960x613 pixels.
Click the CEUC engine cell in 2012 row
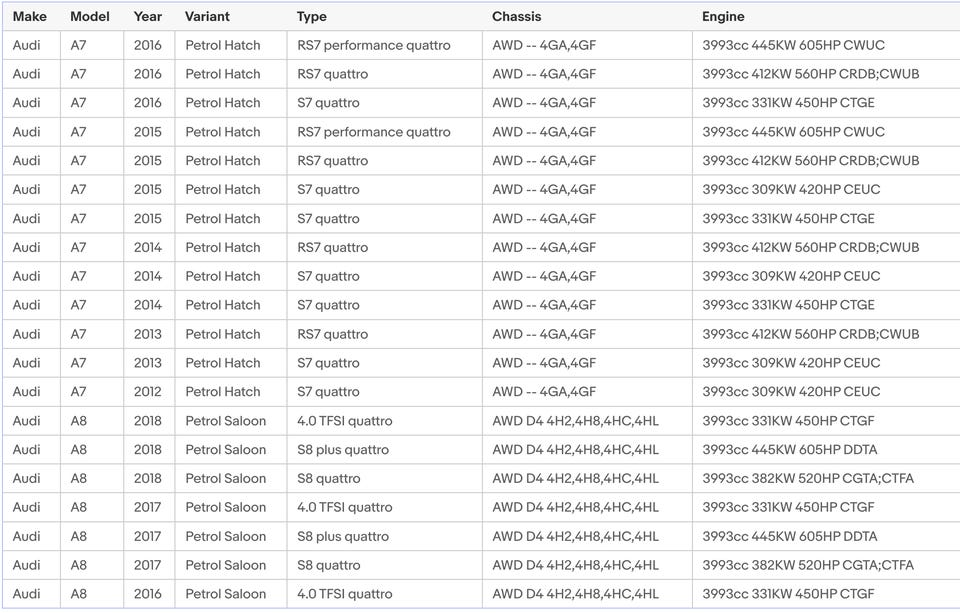791,392
